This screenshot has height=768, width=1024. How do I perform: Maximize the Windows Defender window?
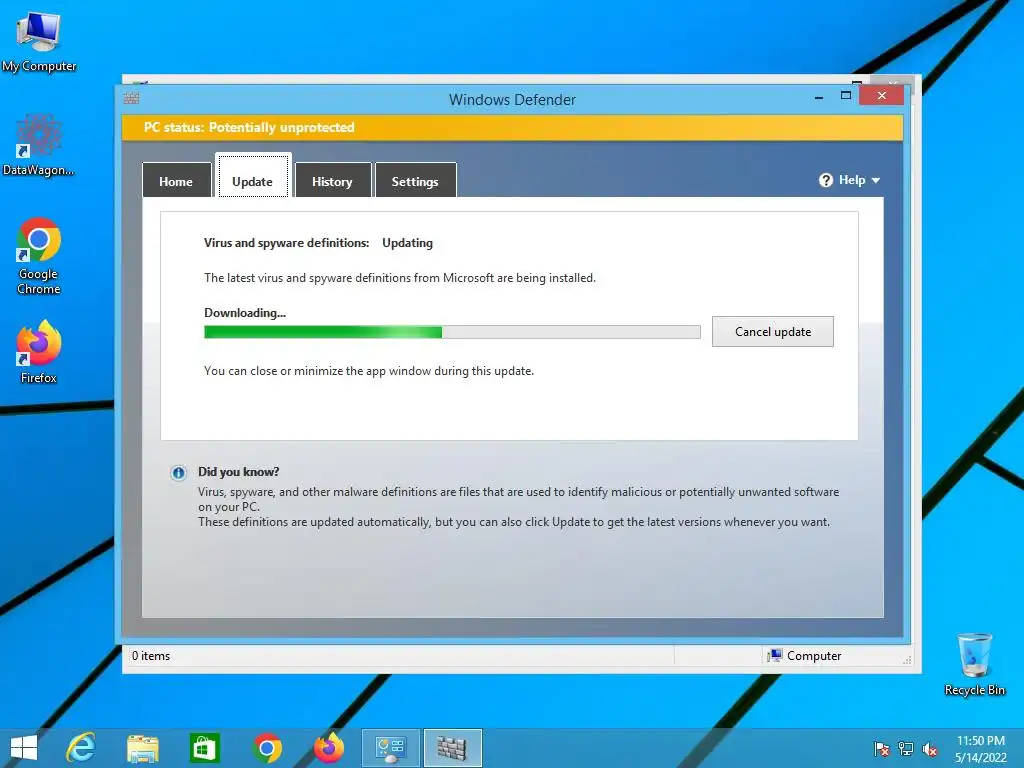click(846, 96)
